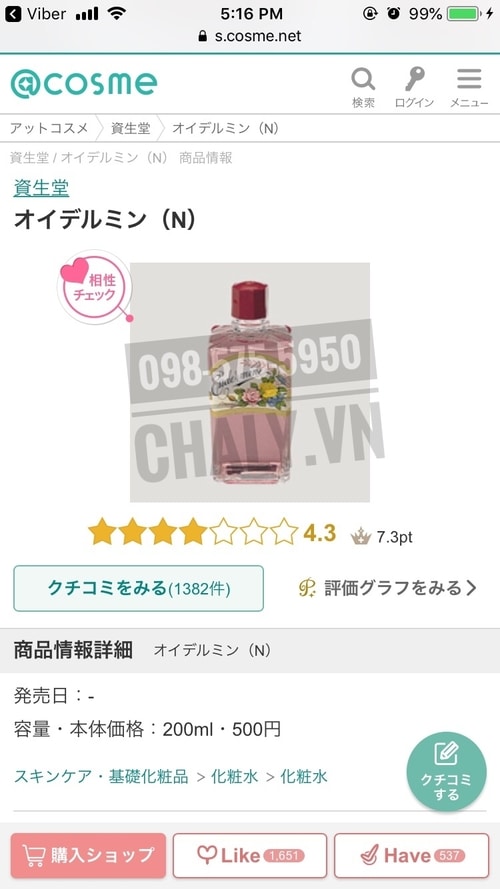This screenshot has height=889, width=500.
Task: Select アットコスメ breadcrumb item
Action: pyautogui.click(x=49, y=128)
